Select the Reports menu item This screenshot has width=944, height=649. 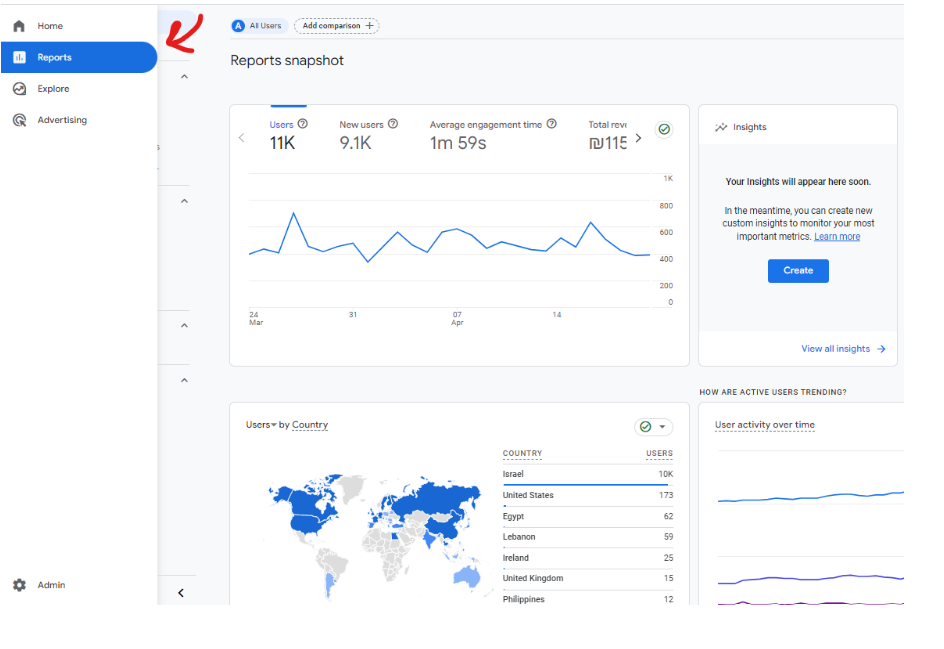point(79,57)
